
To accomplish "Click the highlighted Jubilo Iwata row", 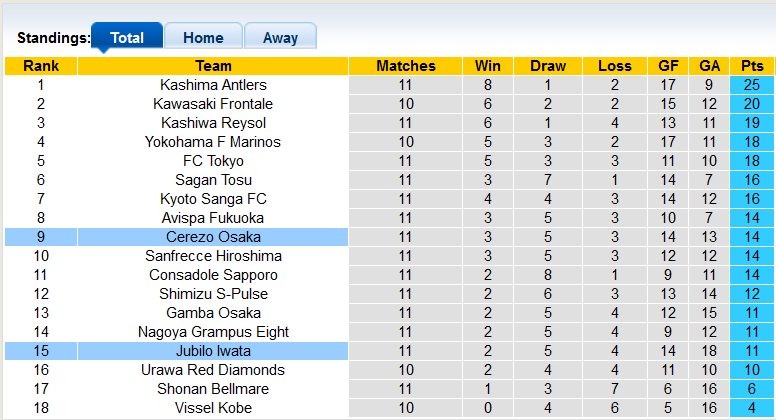I will pos(213,351).
